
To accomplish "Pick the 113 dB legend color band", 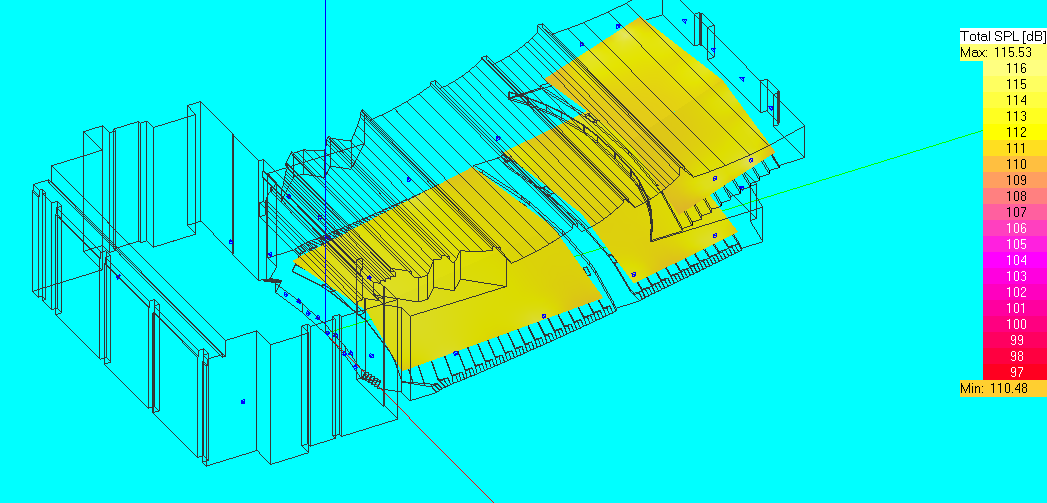I will point(1015,116).
